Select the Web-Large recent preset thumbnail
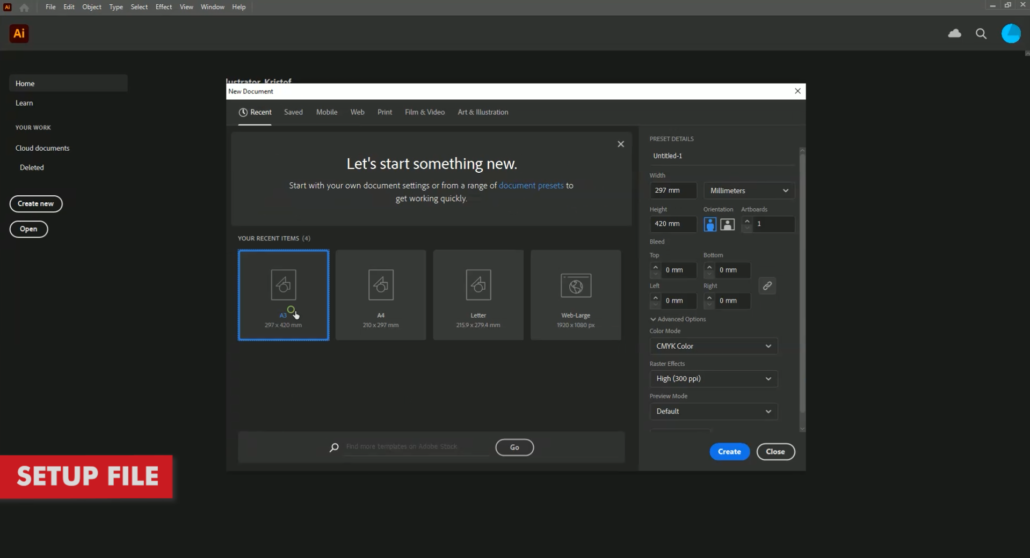The image size is (1030, 558). pos(575,294)
